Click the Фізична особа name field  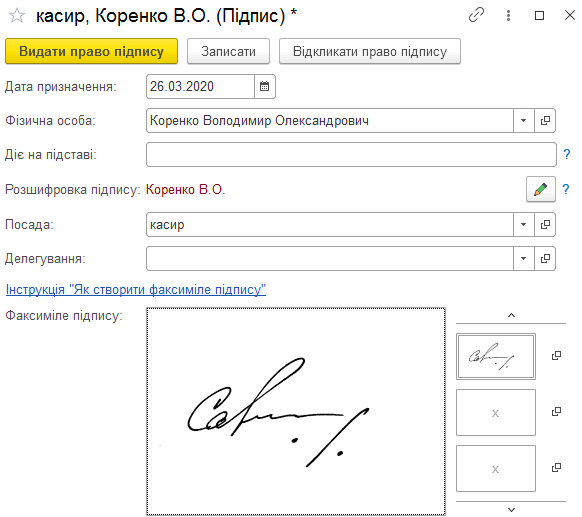click(x=330, y=121)
